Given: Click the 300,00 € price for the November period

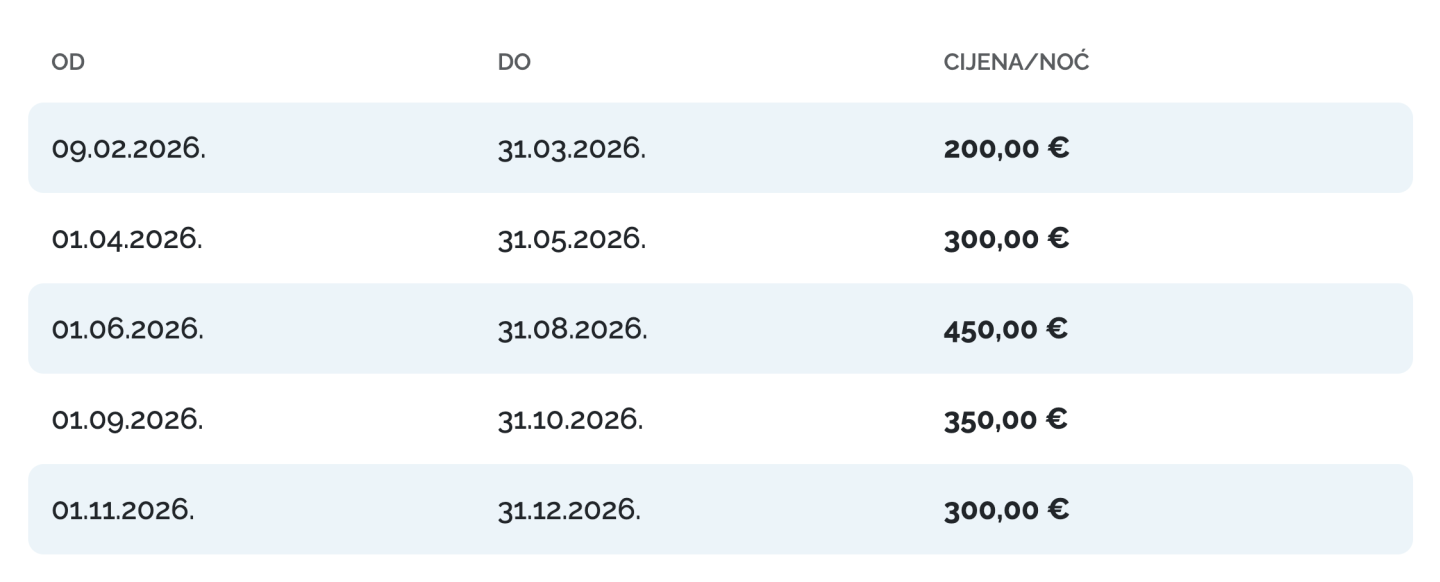Looking at the screenshot, I should 1007,510.
